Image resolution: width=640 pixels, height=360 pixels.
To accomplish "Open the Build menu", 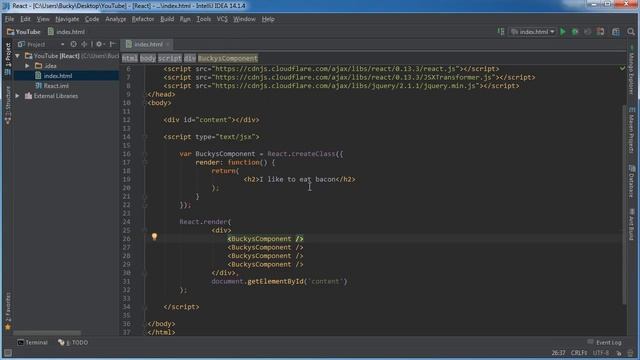I will tap(167, 19).
